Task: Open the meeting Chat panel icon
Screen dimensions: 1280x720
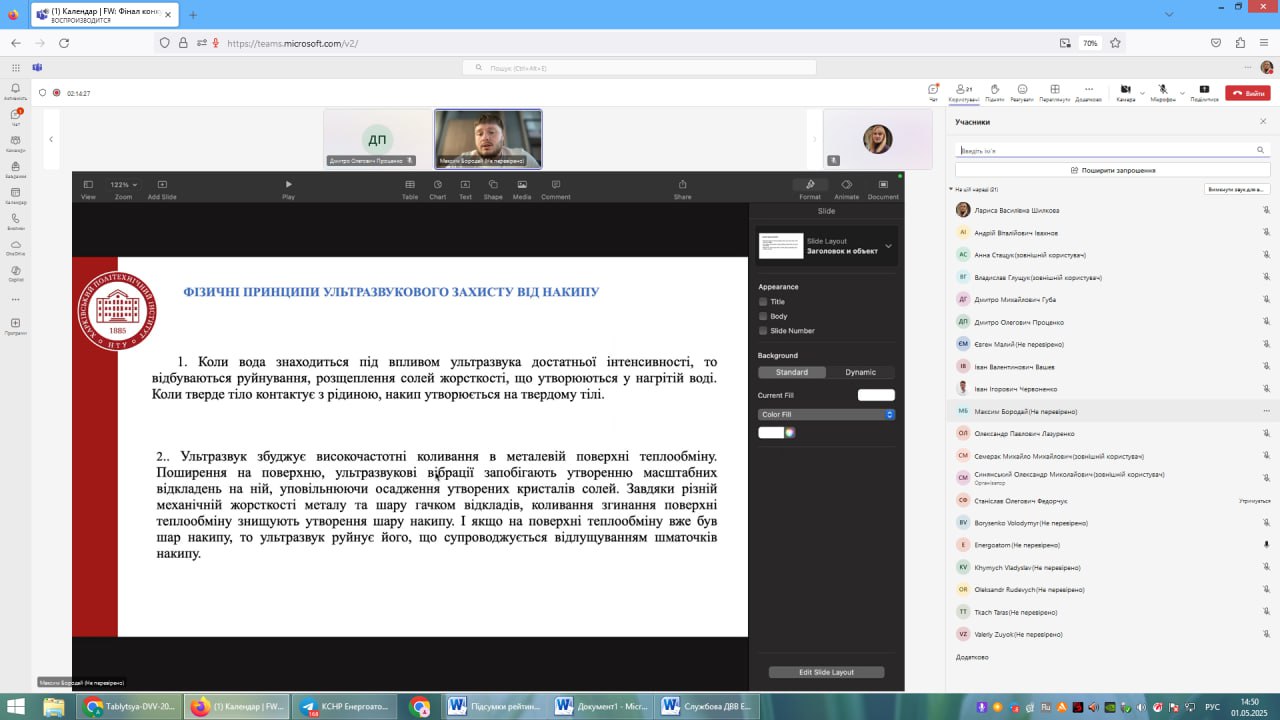Action: point(933,90)
